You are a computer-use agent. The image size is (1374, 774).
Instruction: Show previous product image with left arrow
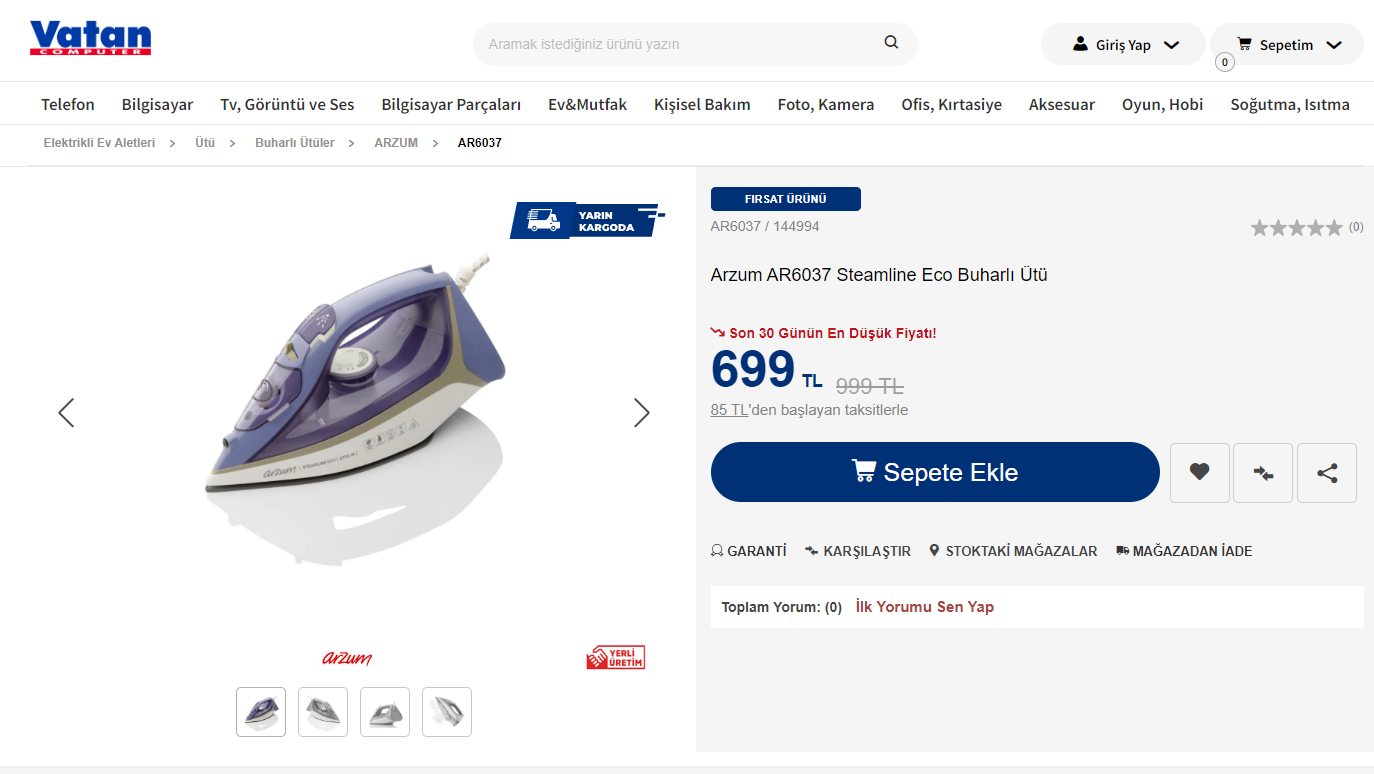click(x=66, y=413)
